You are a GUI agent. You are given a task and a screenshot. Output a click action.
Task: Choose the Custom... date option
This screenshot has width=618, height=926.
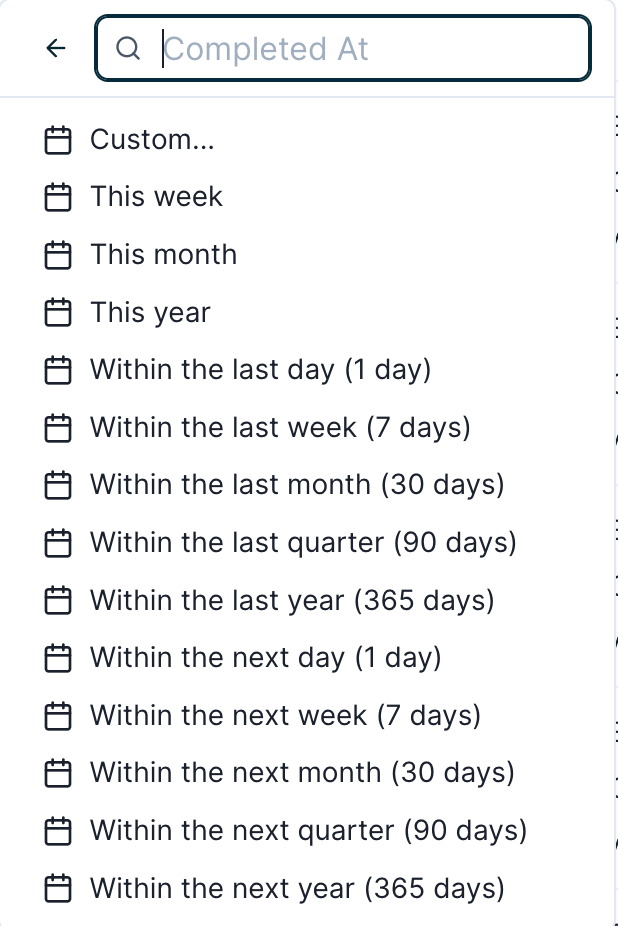click(x=152, y=139)
